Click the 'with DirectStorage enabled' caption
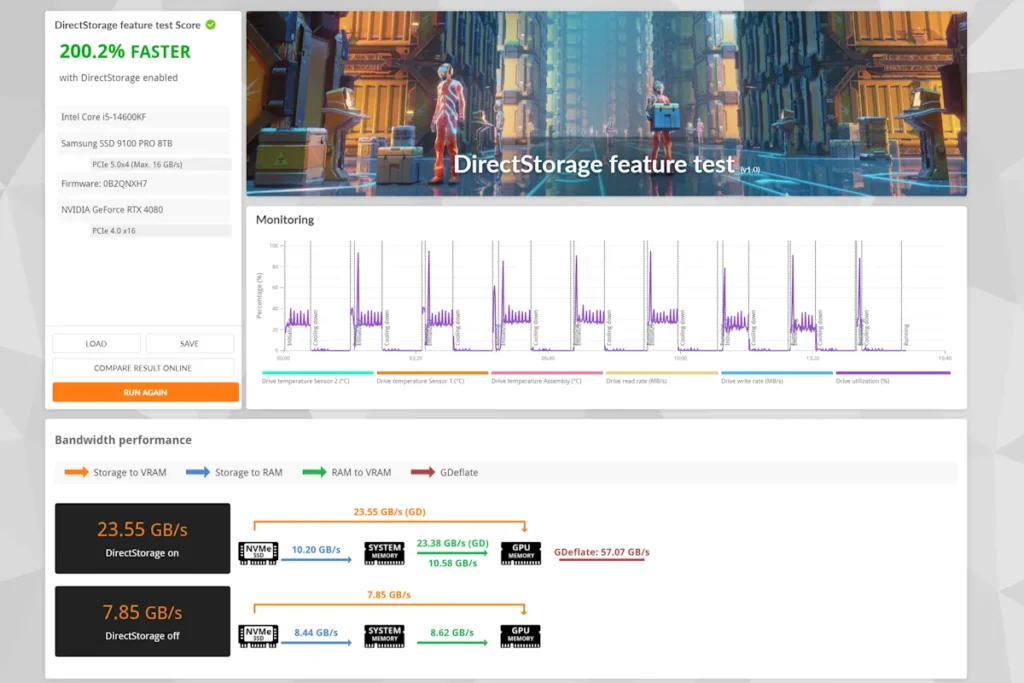The image size is (1024, 683). [118, 78]
